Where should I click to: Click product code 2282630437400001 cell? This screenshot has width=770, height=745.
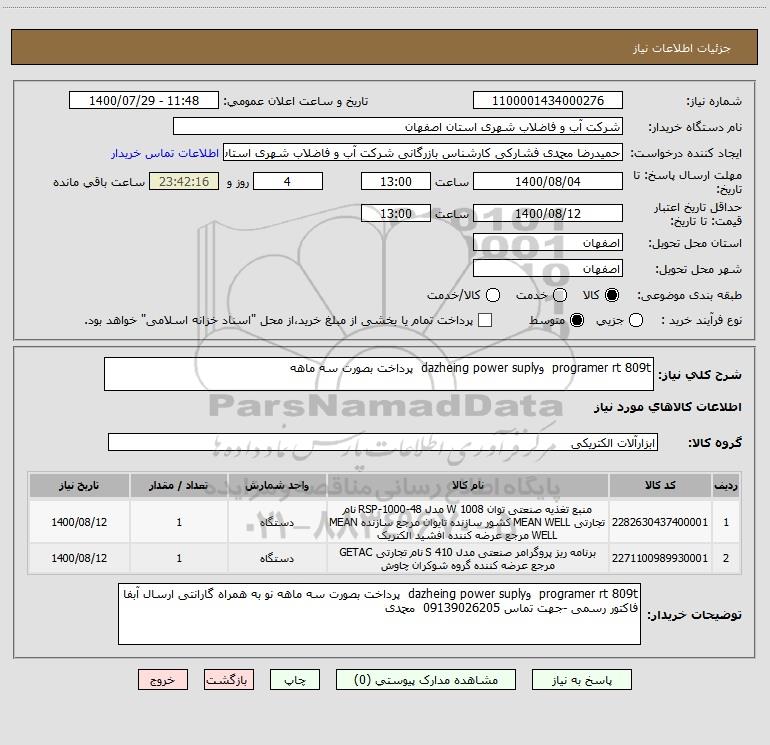click(660, 522)
